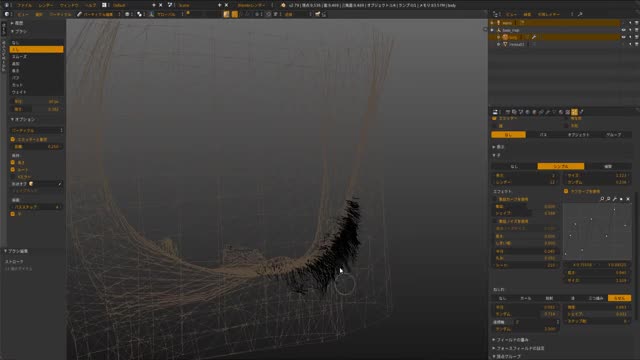Click the particle edit mode brush icon
The width and height of the screenshot is (640, 360).
click(80, 14)
